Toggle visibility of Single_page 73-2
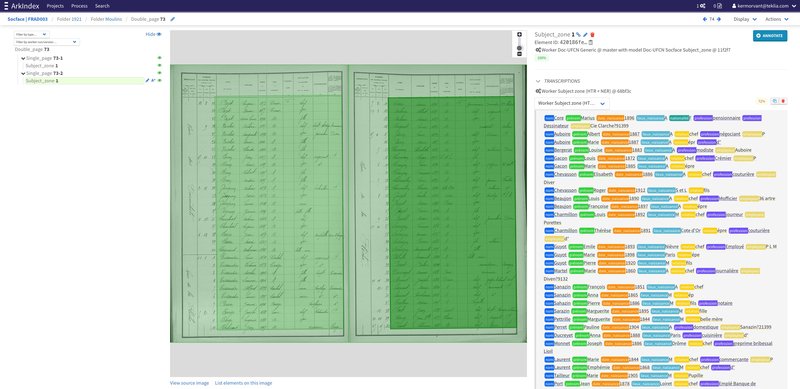800x389 pixels. (159, 73)
